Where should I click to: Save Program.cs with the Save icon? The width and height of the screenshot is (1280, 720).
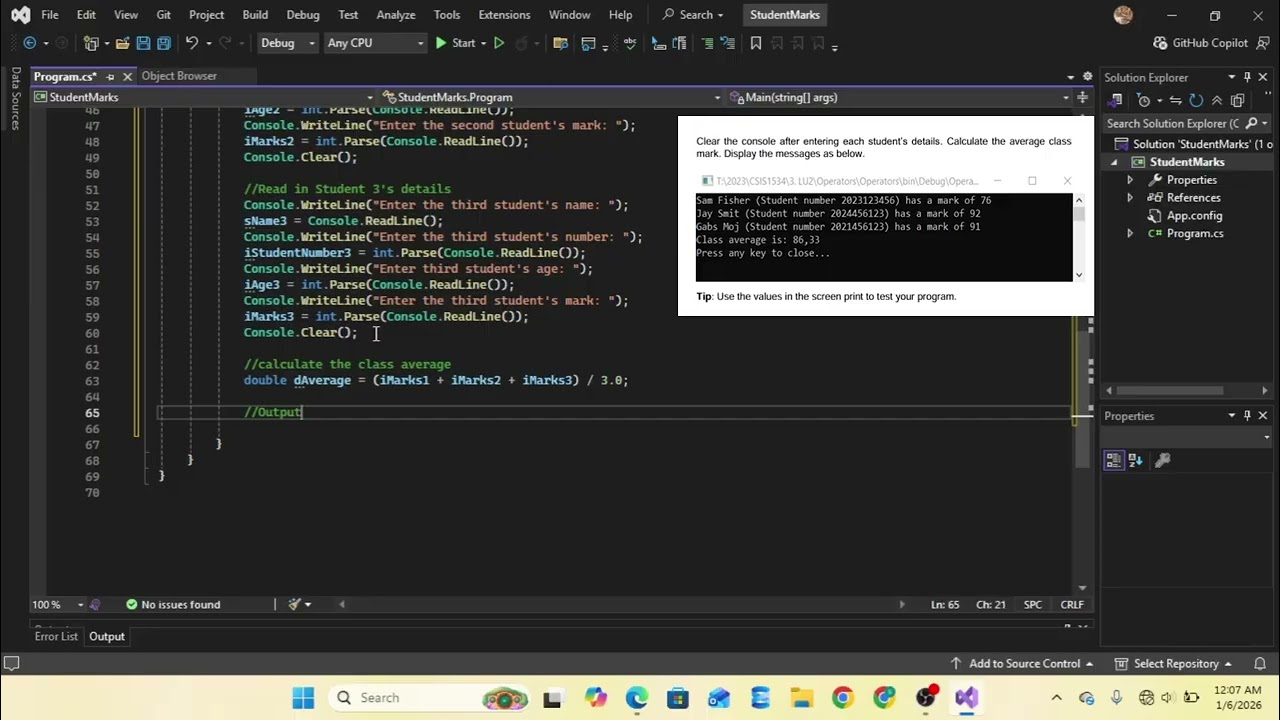pyautogui.click(x=143, y=43)
